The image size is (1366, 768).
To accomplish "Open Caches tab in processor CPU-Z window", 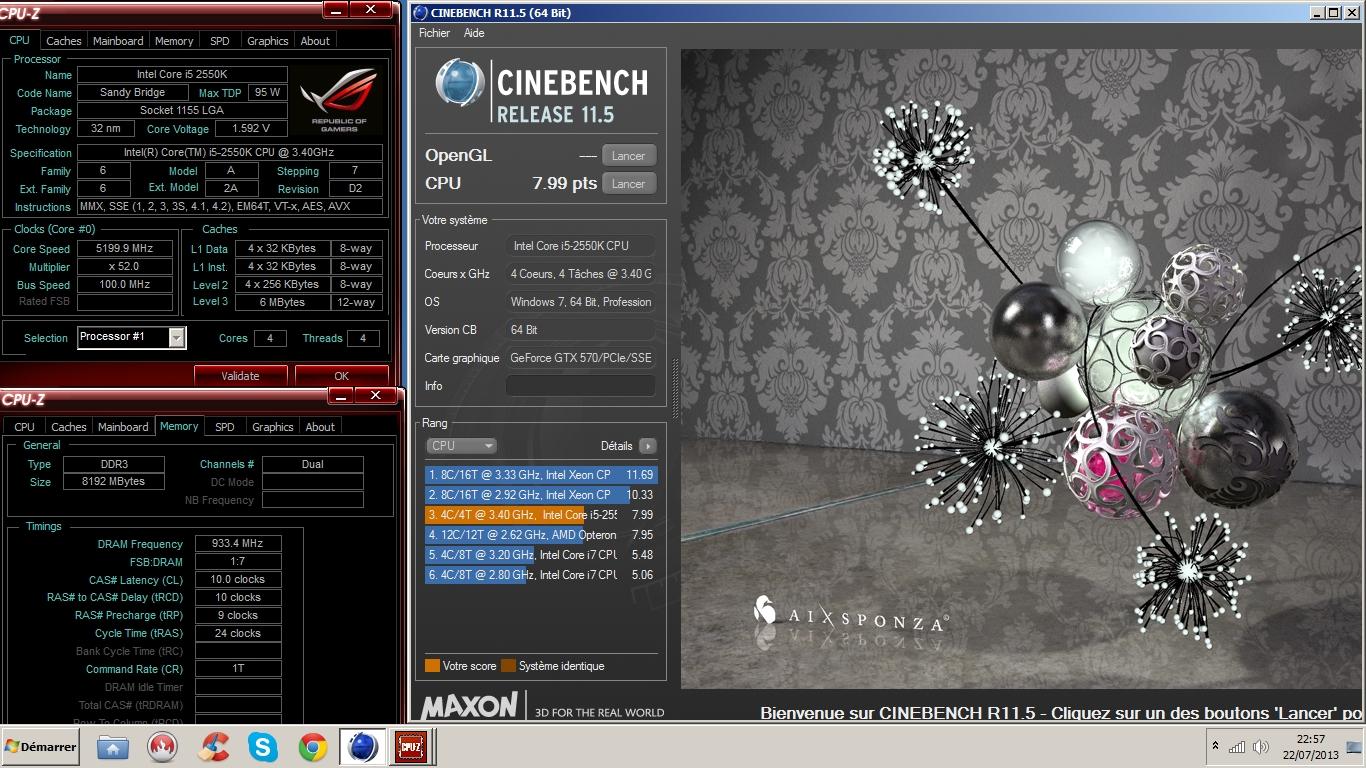I will pos(64,41).
